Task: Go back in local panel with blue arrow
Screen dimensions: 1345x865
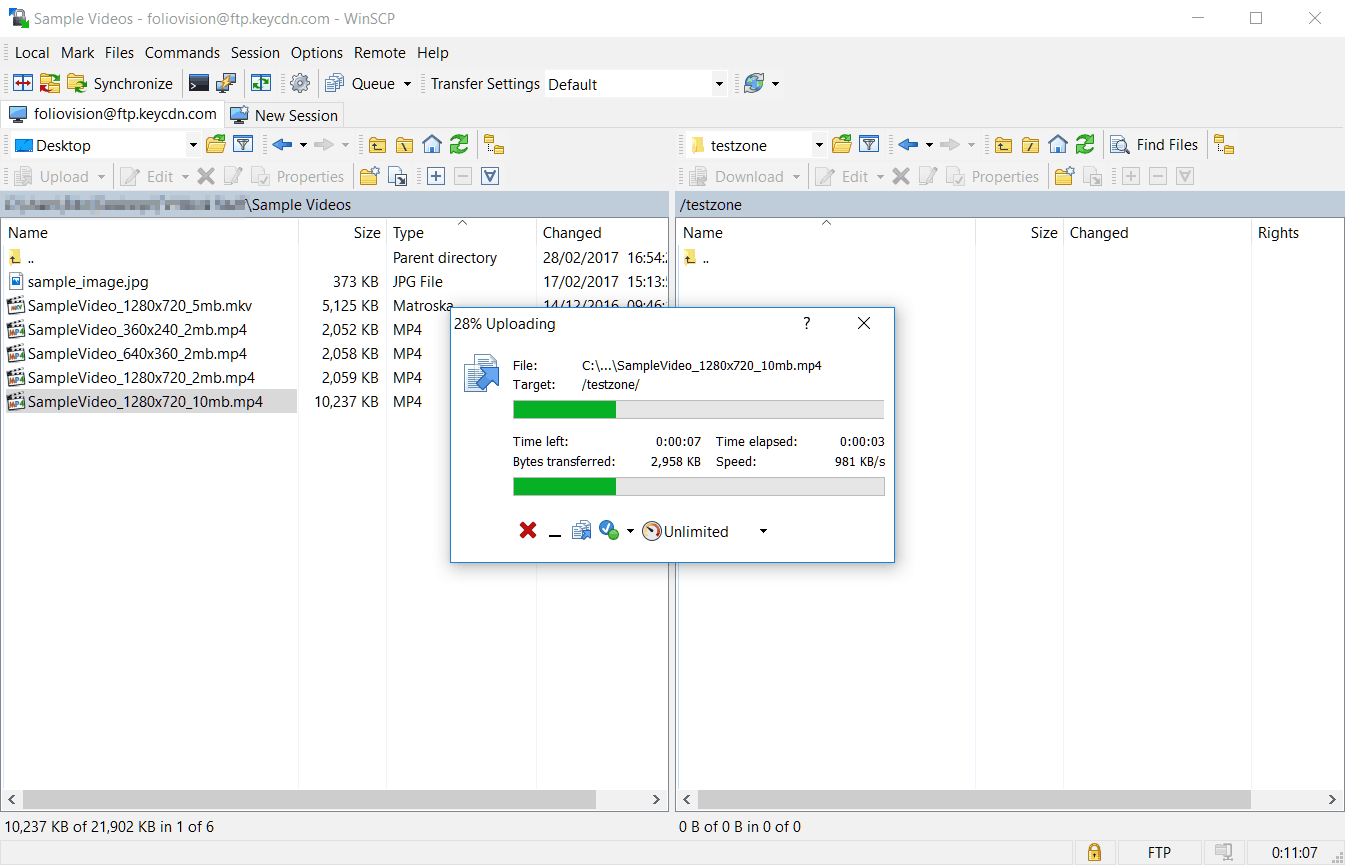Action: pyautogui.click(x=282, y=145)
